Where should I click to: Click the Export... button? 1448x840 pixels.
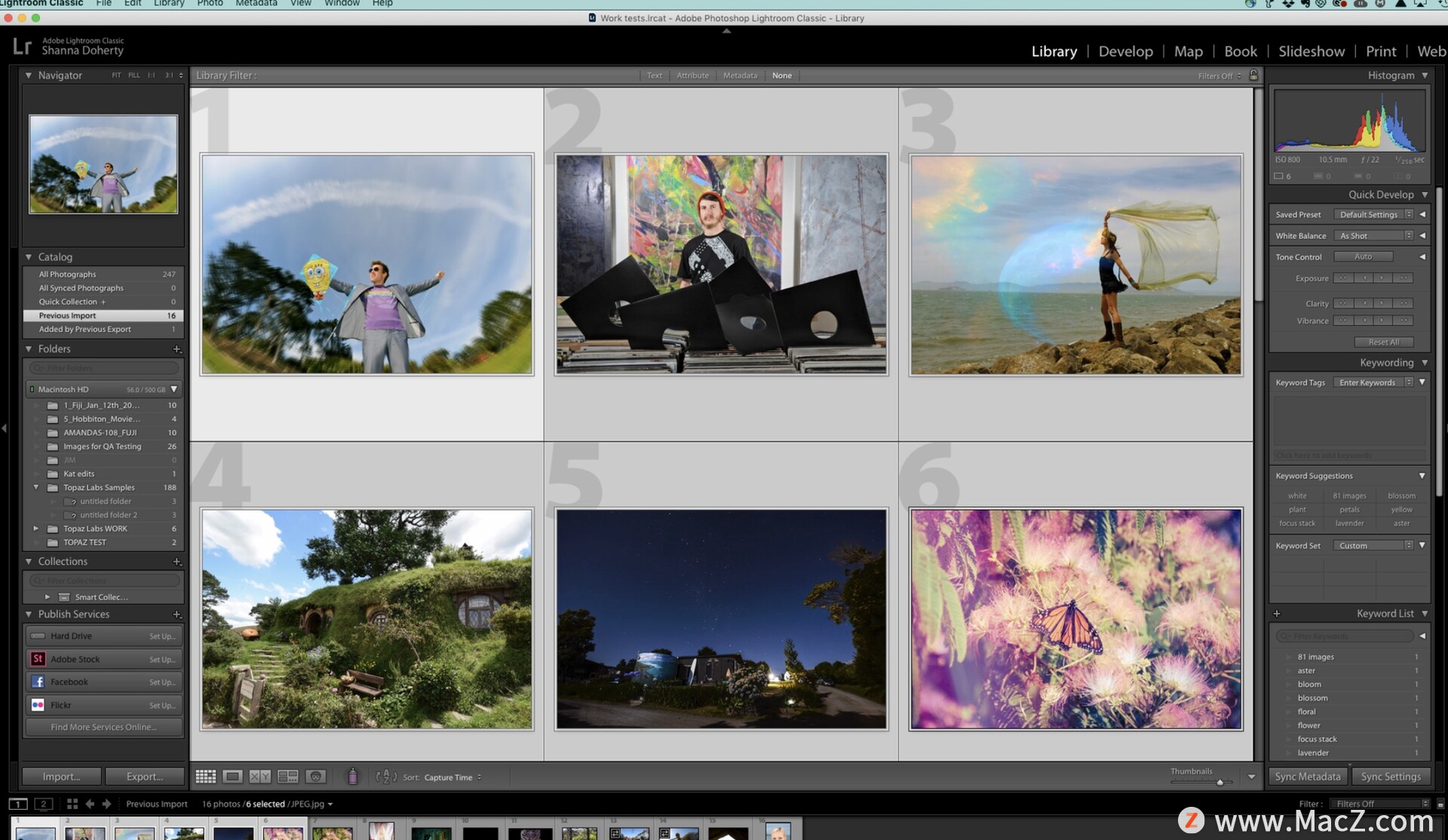click(145, 777)
